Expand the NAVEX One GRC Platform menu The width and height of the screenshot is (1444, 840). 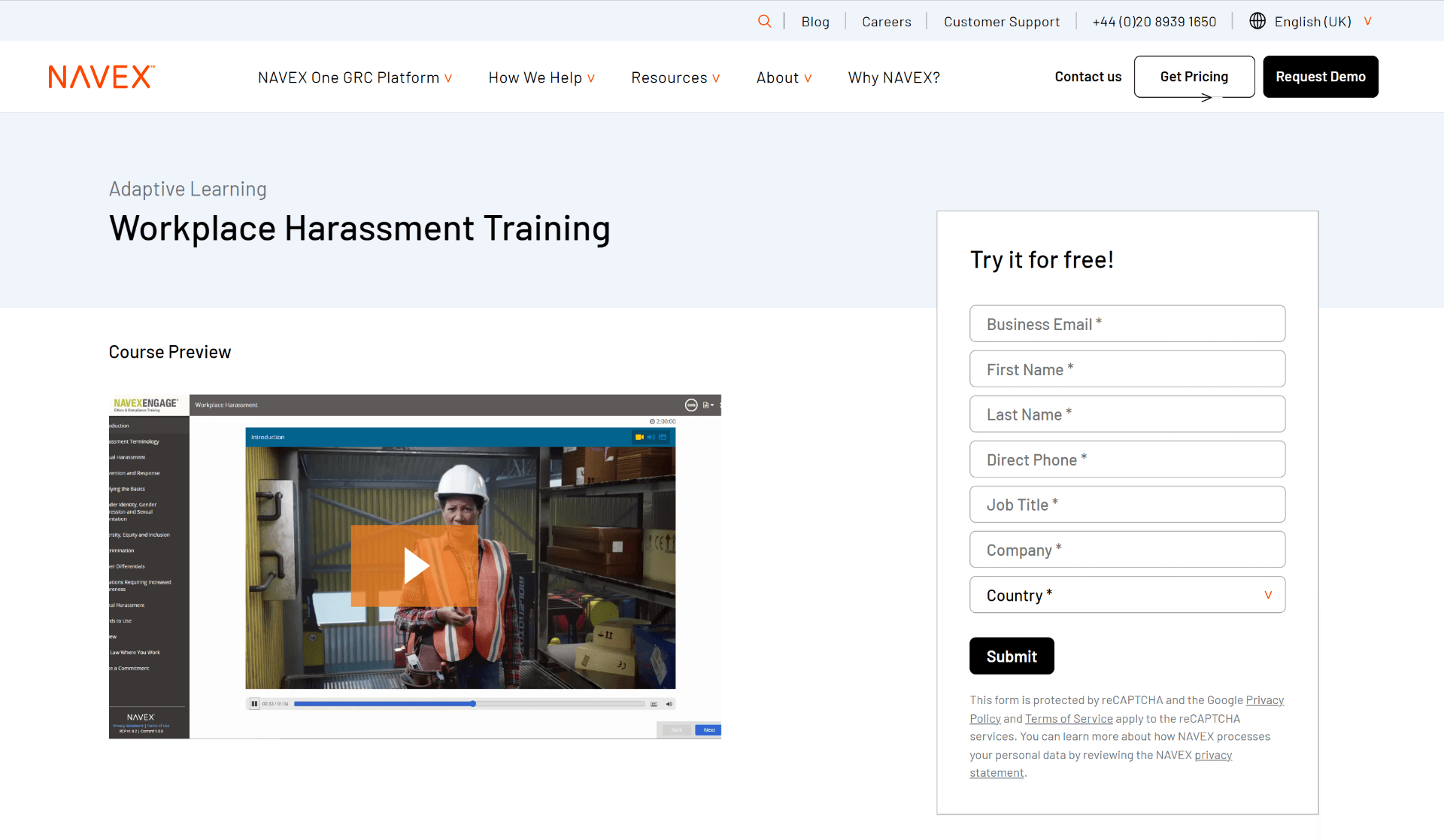click(354, 77)
